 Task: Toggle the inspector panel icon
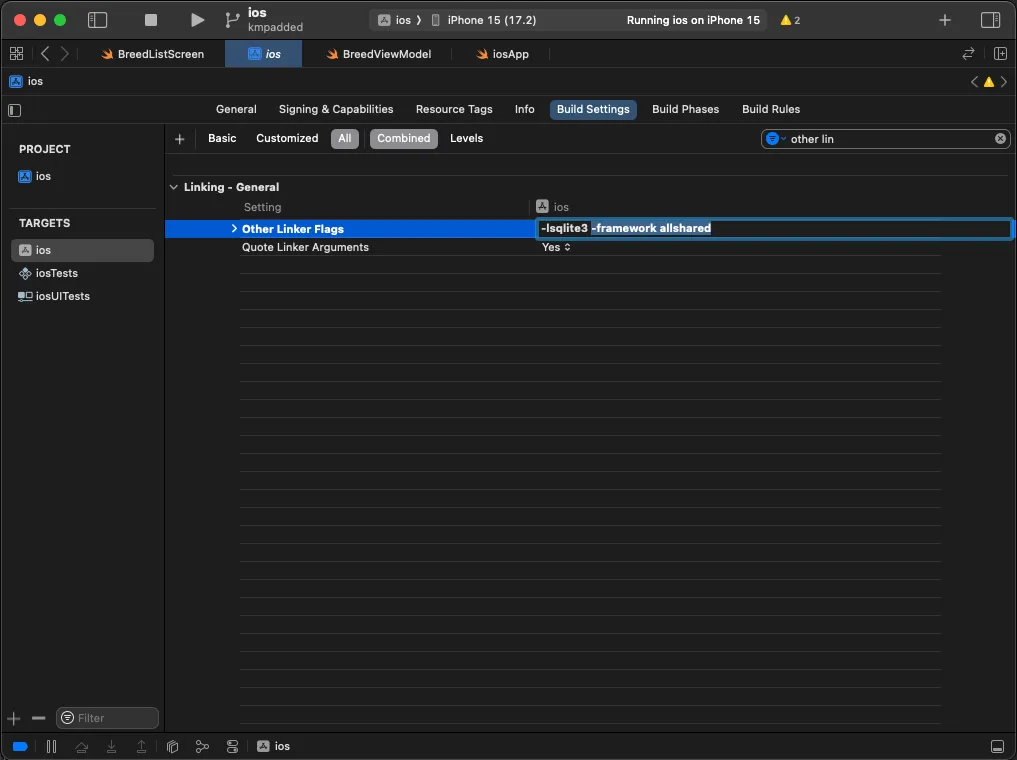(x=990, y=20)
